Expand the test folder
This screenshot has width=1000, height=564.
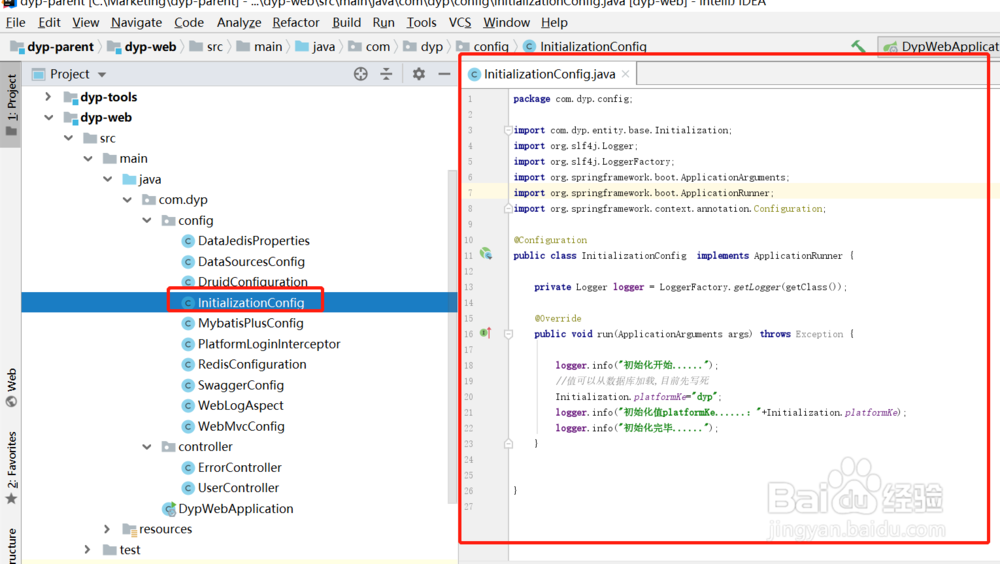pos(87,549)
